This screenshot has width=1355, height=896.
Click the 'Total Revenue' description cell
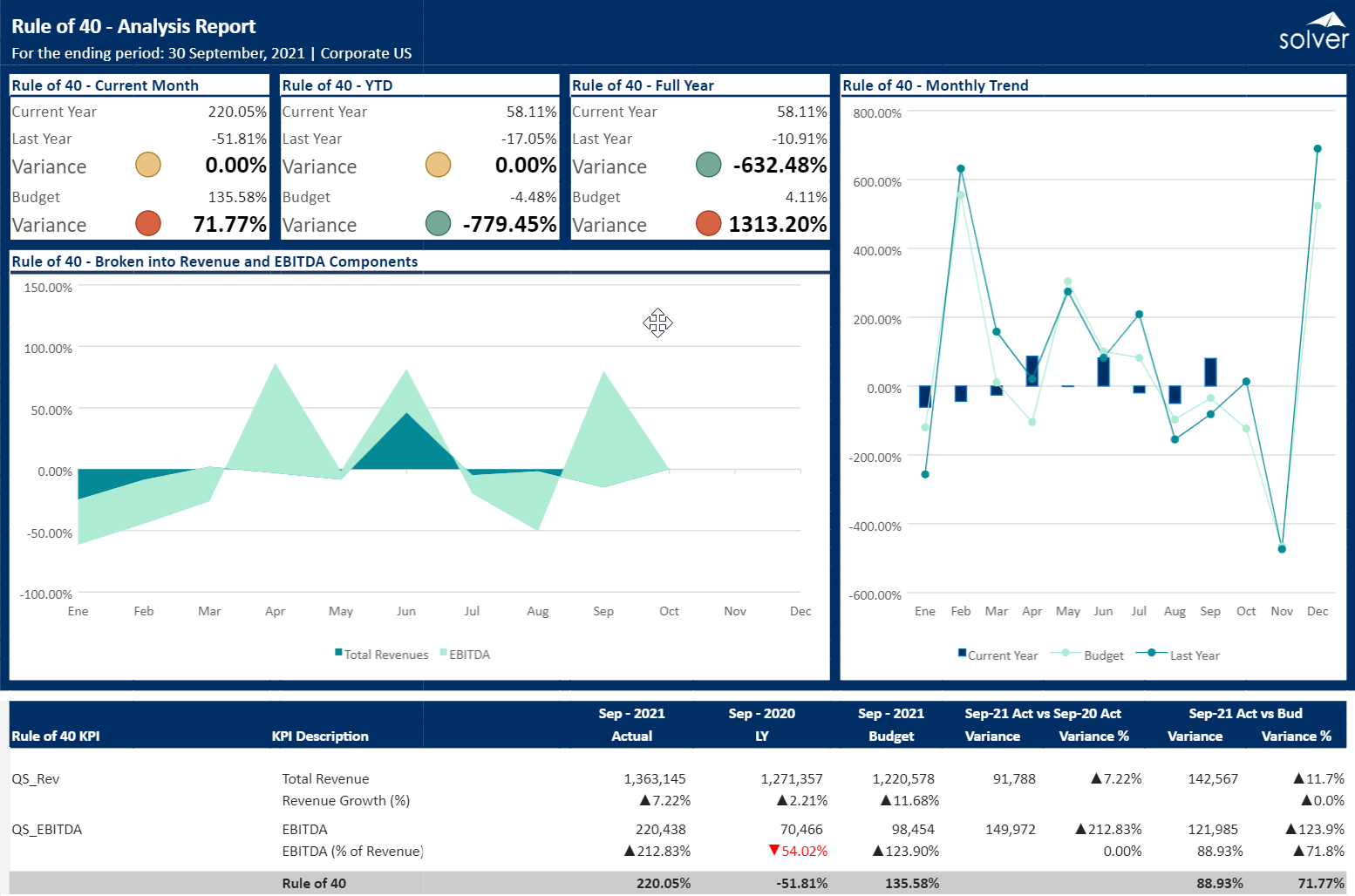(325, 779)
